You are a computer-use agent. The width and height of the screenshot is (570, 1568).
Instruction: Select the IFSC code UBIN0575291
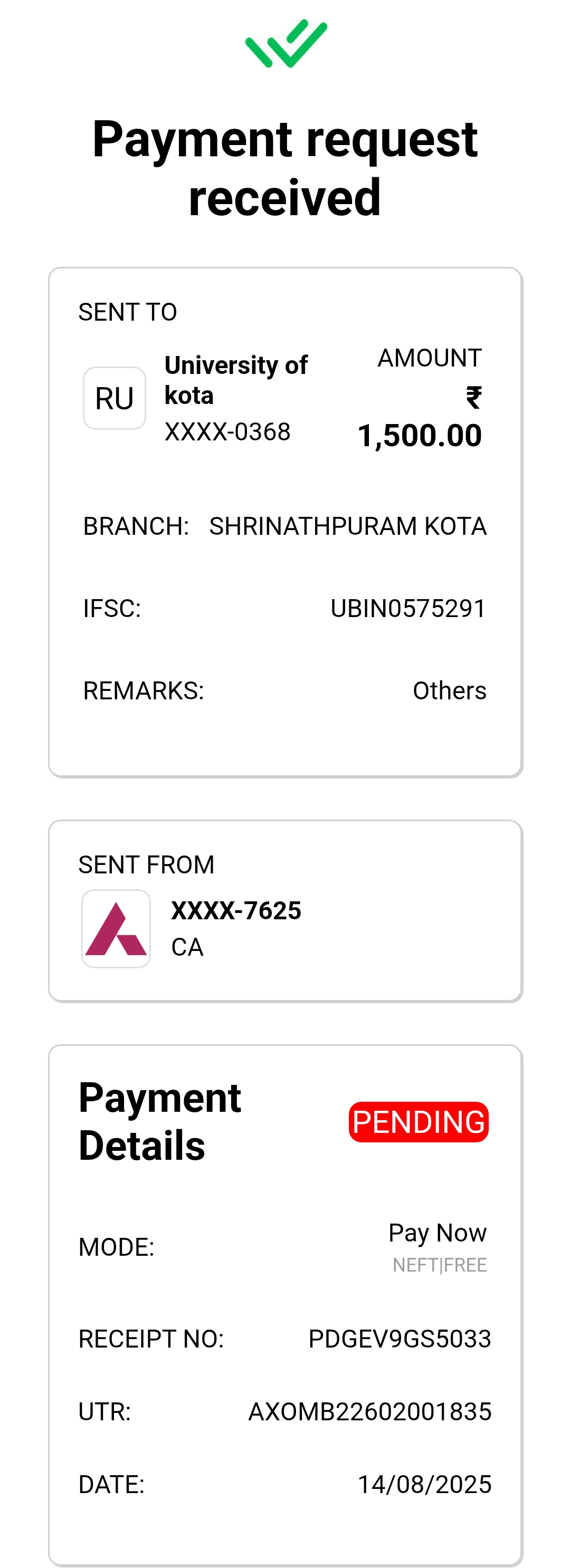tap(408, 608)
